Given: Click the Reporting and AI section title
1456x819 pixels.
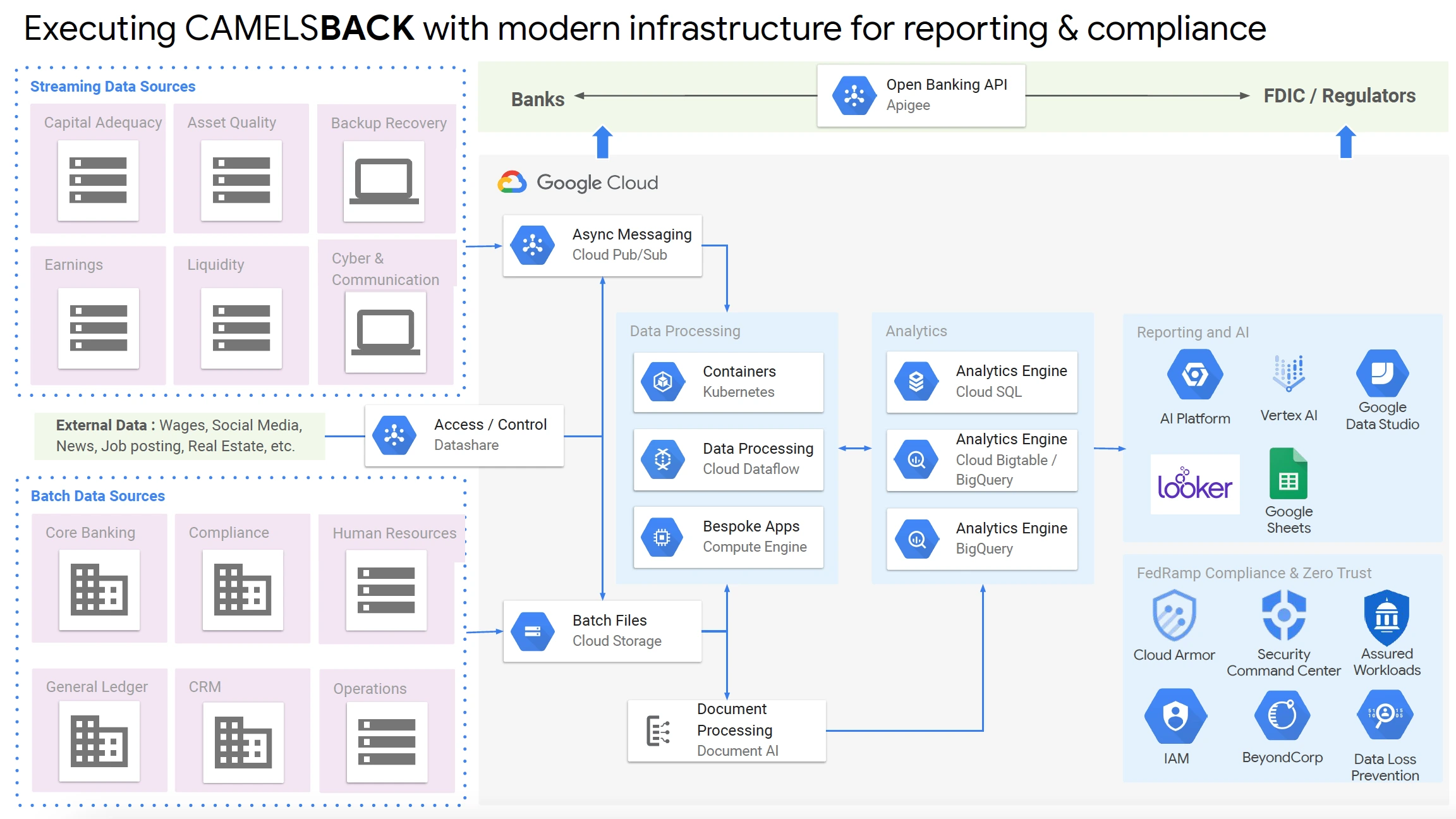Looking at the screenshot, I should pyautogui.click(x=1192, y=332).
